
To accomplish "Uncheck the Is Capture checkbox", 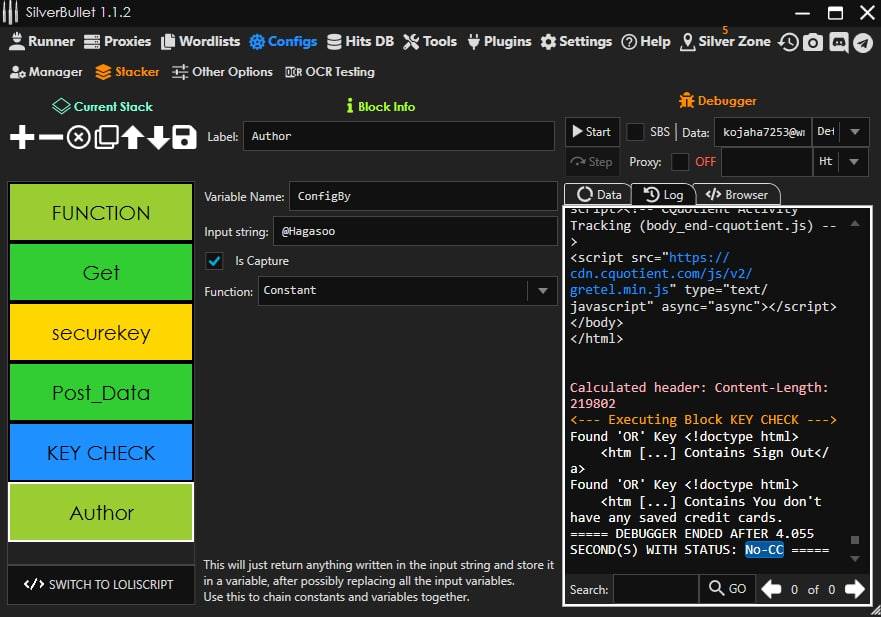I will tap(214, 261).
